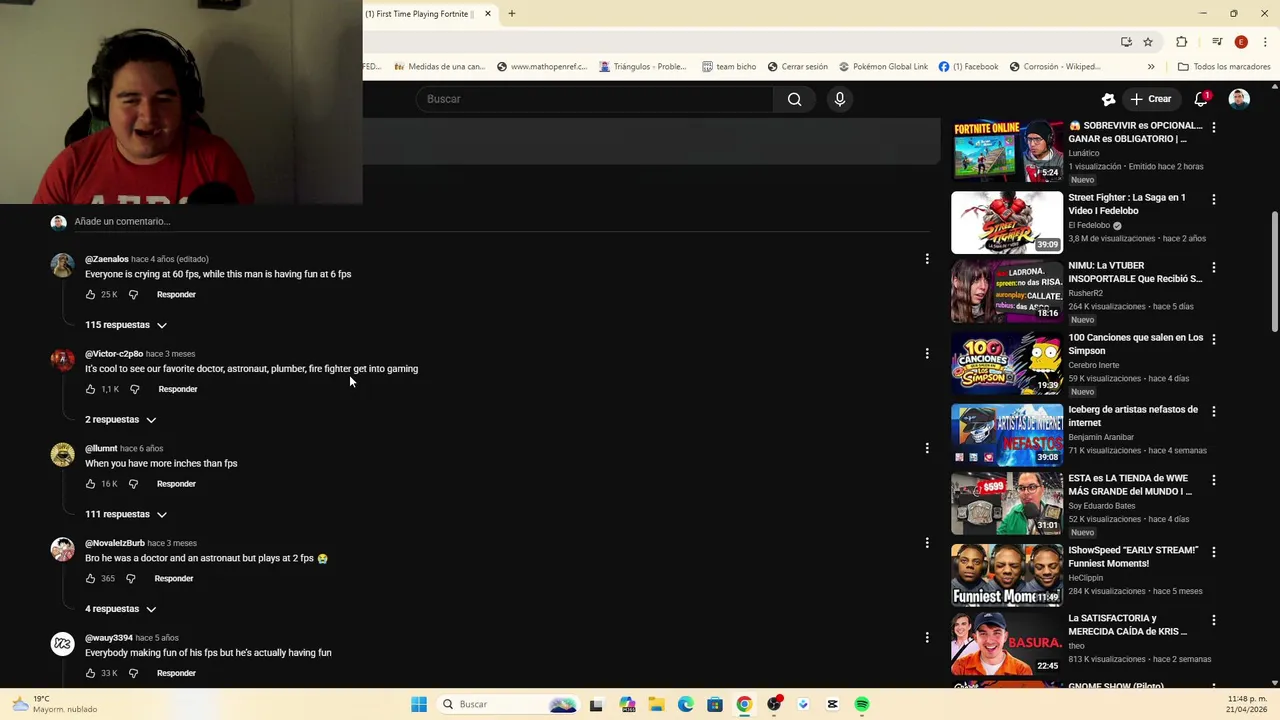Show more bookmarks with double chevron
The image size is (1280, 720).
point(1151,67)
